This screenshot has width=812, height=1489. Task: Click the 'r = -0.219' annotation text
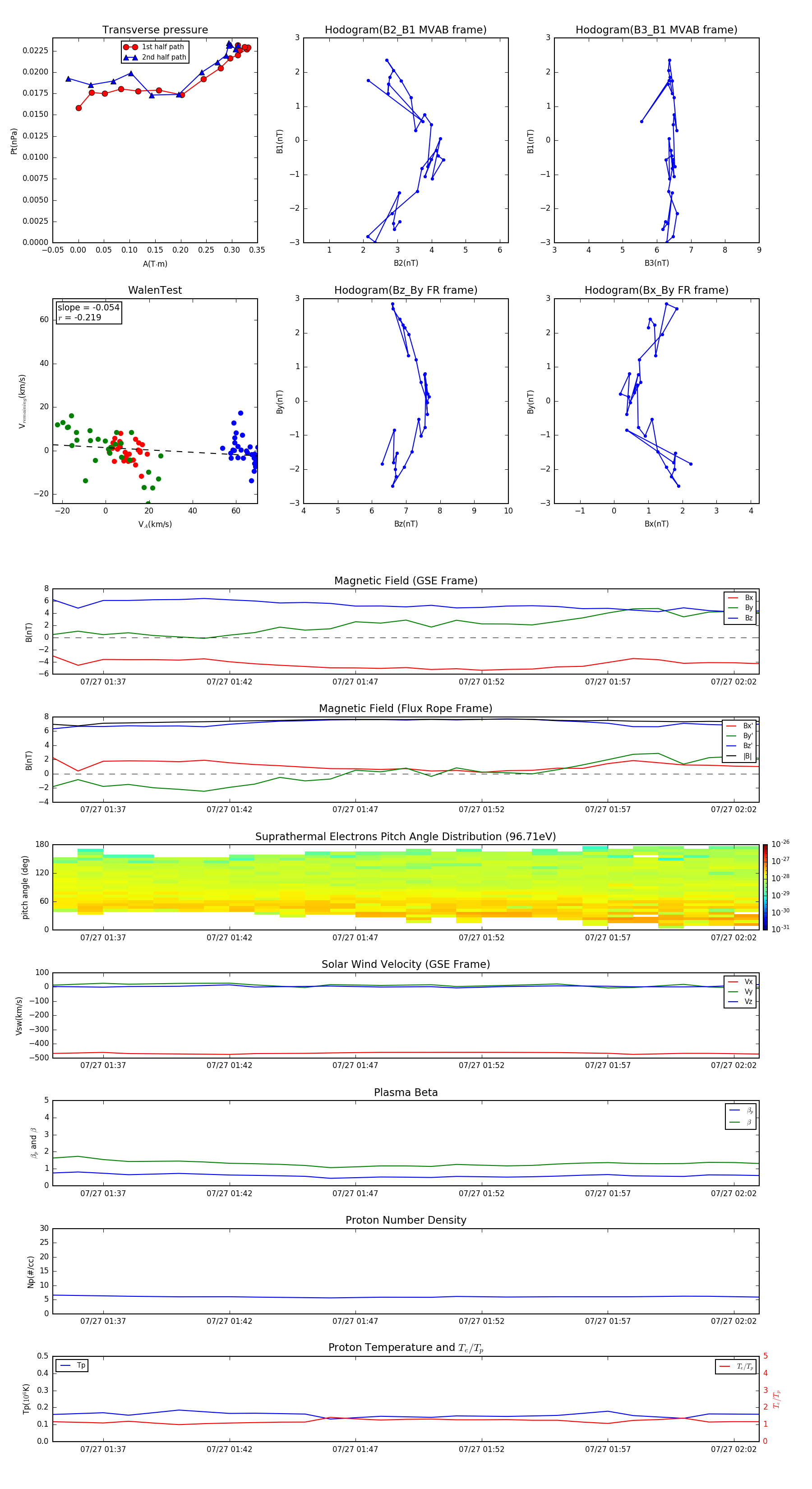80,317
